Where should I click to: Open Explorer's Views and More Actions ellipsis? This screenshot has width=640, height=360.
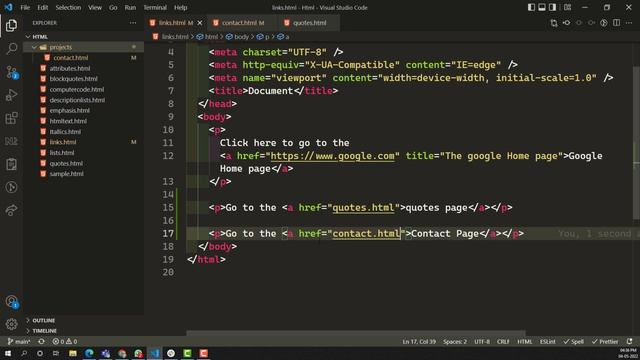(x=133, y=23)
